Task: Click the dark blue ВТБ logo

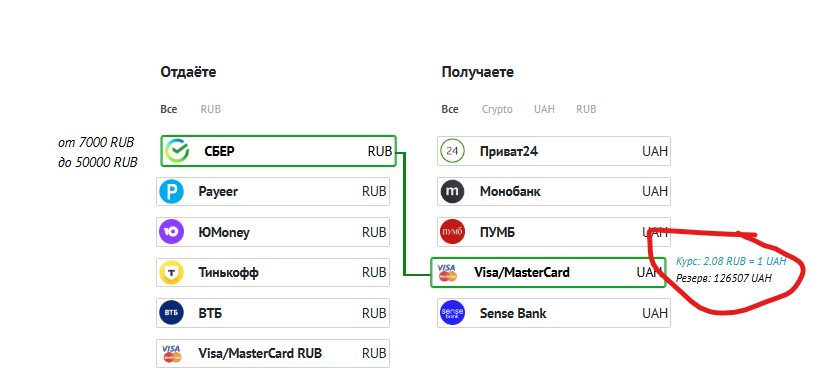Action: (x=171, y=313)
